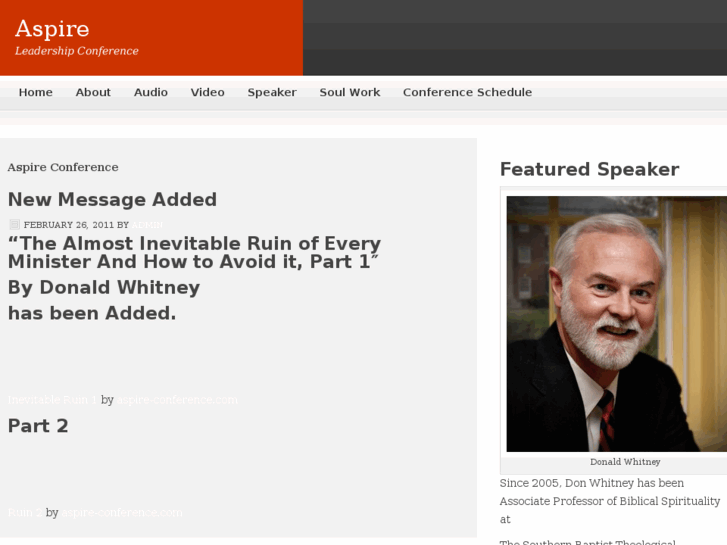Open the About page
Screen dimensions: 727x545
pyautogui.click(x=93, y=92)
